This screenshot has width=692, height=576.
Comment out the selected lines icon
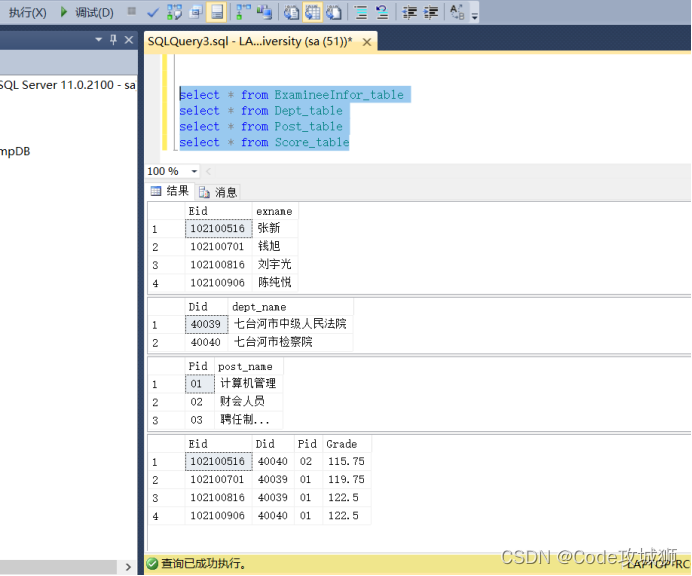pyautogui.click(x=361, y=12)
